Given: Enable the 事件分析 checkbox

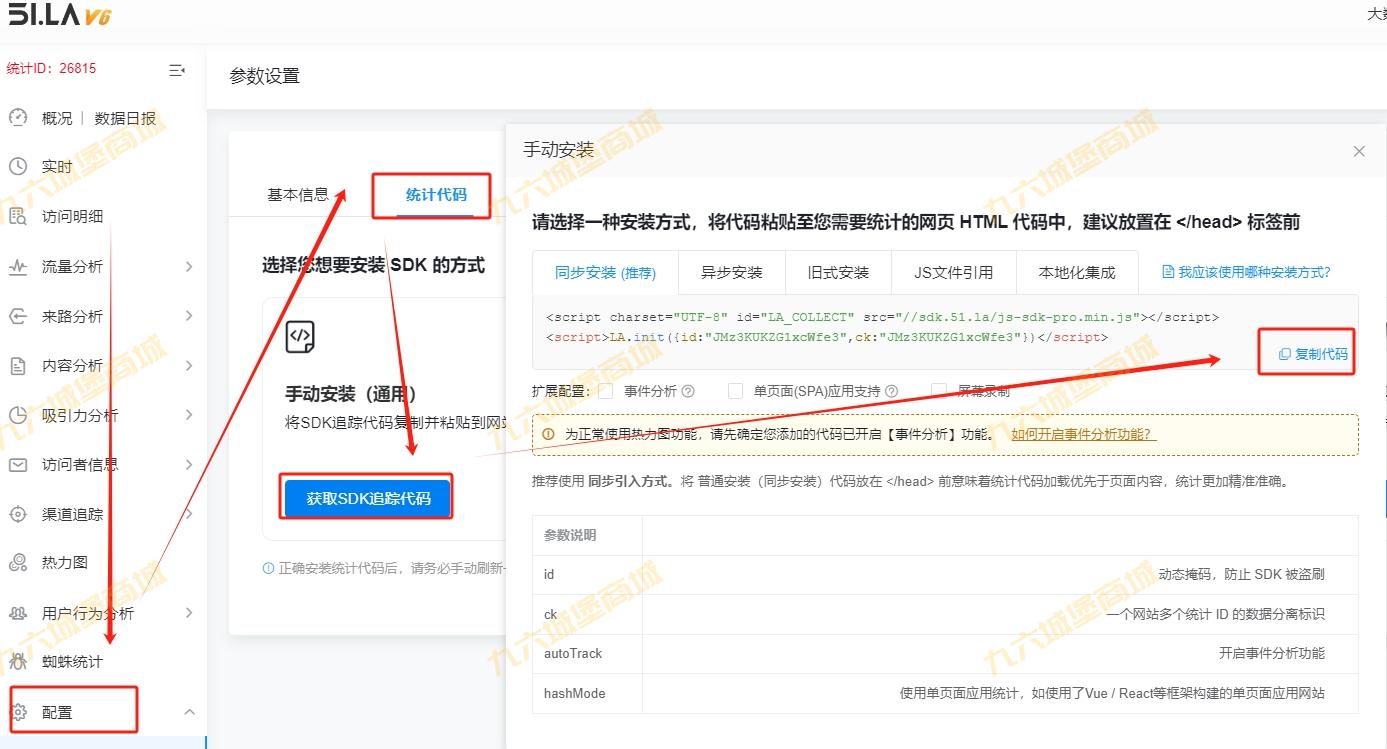Looking at the screenshot, I should pyautogui.click(x=605, y=391).
